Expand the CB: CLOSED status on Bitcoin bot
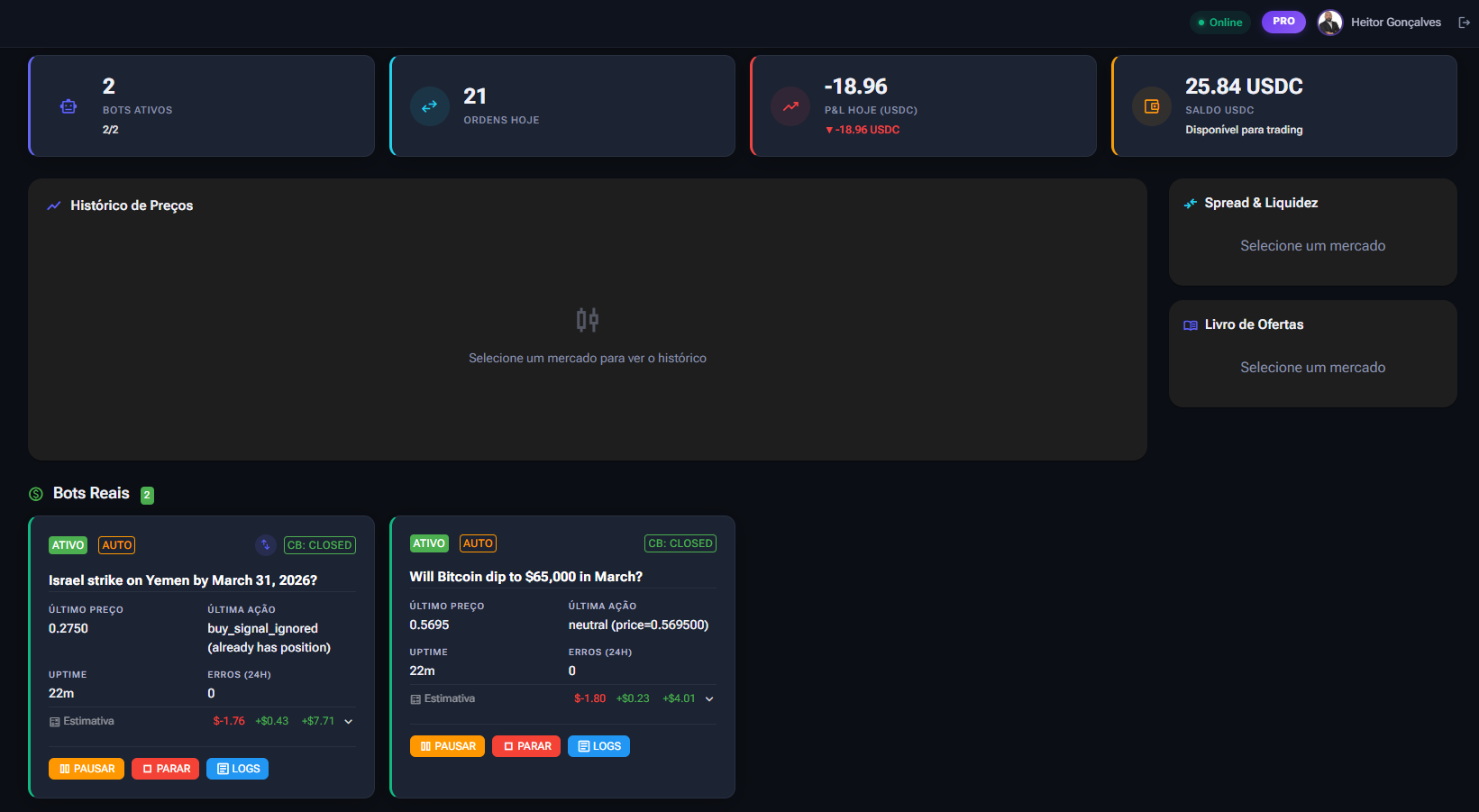Screen dimensions: 1479x812 680,543
